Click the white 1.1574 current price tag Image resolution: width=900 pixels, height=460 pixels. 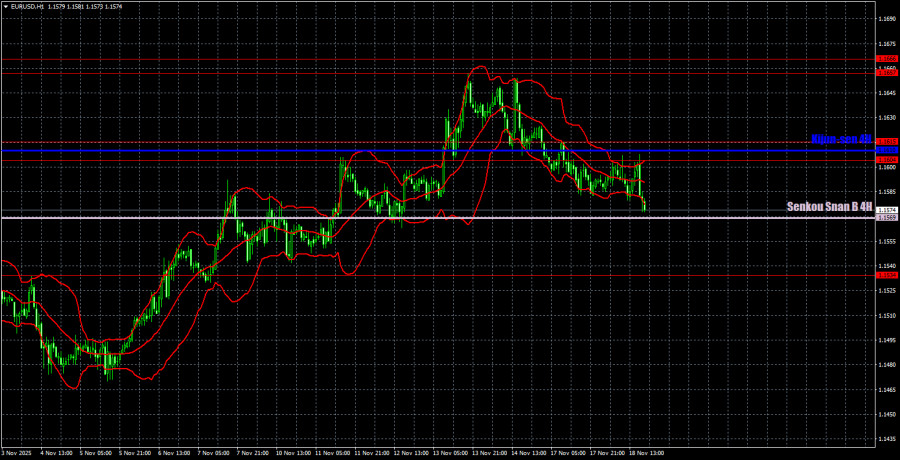887,210
